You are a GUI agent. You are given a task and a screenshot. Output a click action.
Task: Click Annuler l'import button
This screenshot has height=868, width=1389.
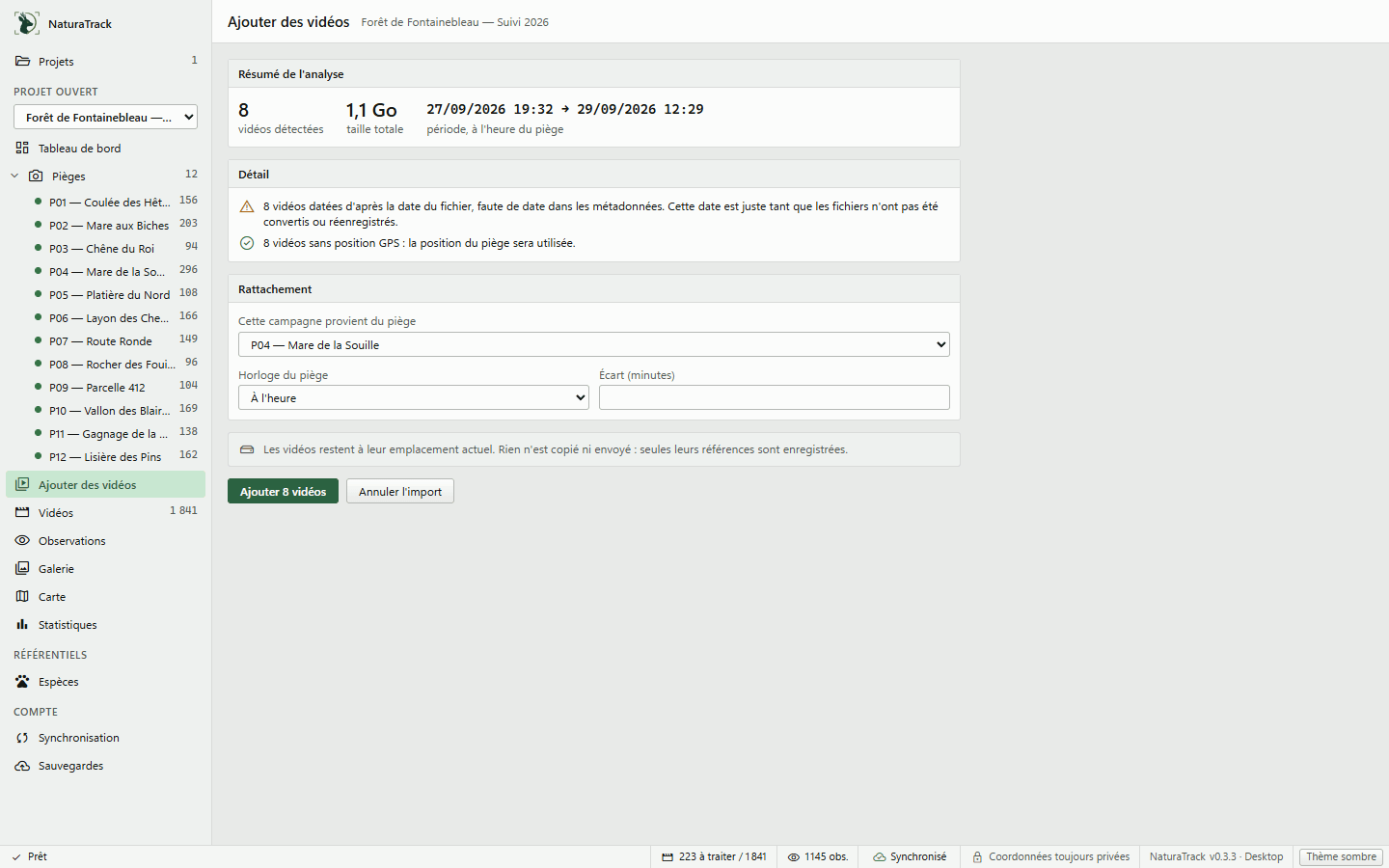point(400,491)
